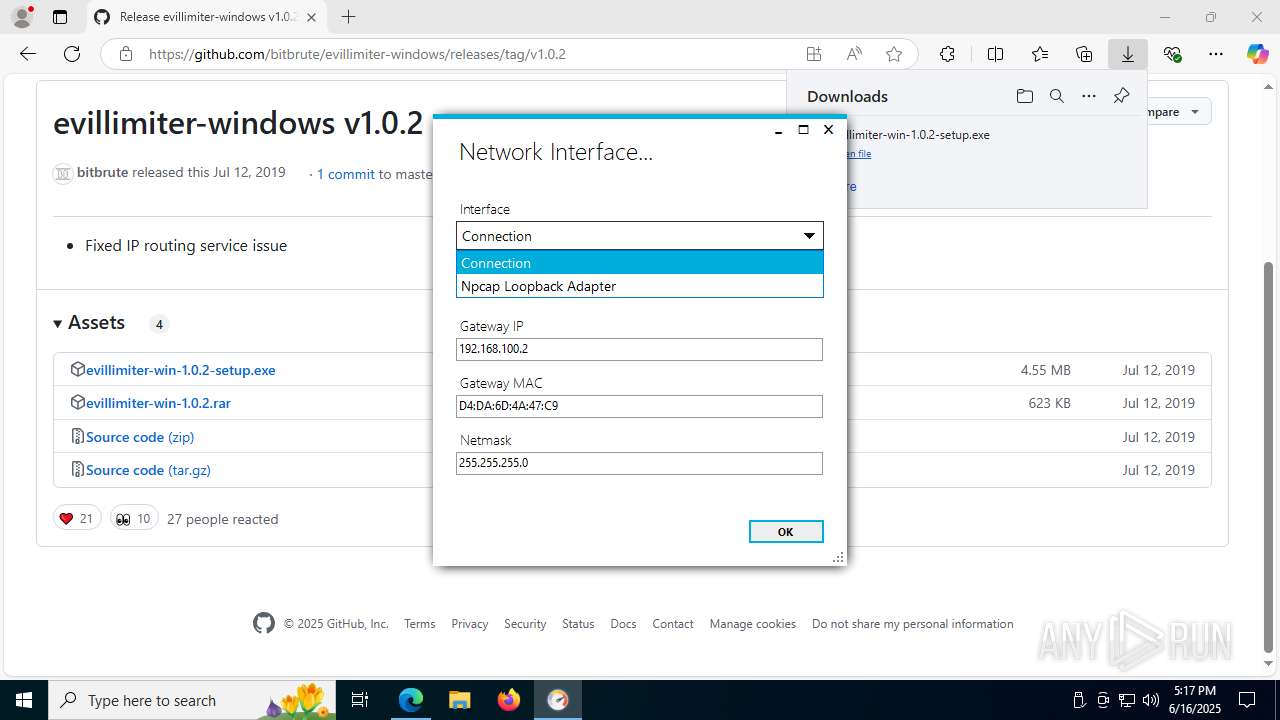Focus the Netmask input field
This screenshot has width=1280, height=720.
coord(639,463)
